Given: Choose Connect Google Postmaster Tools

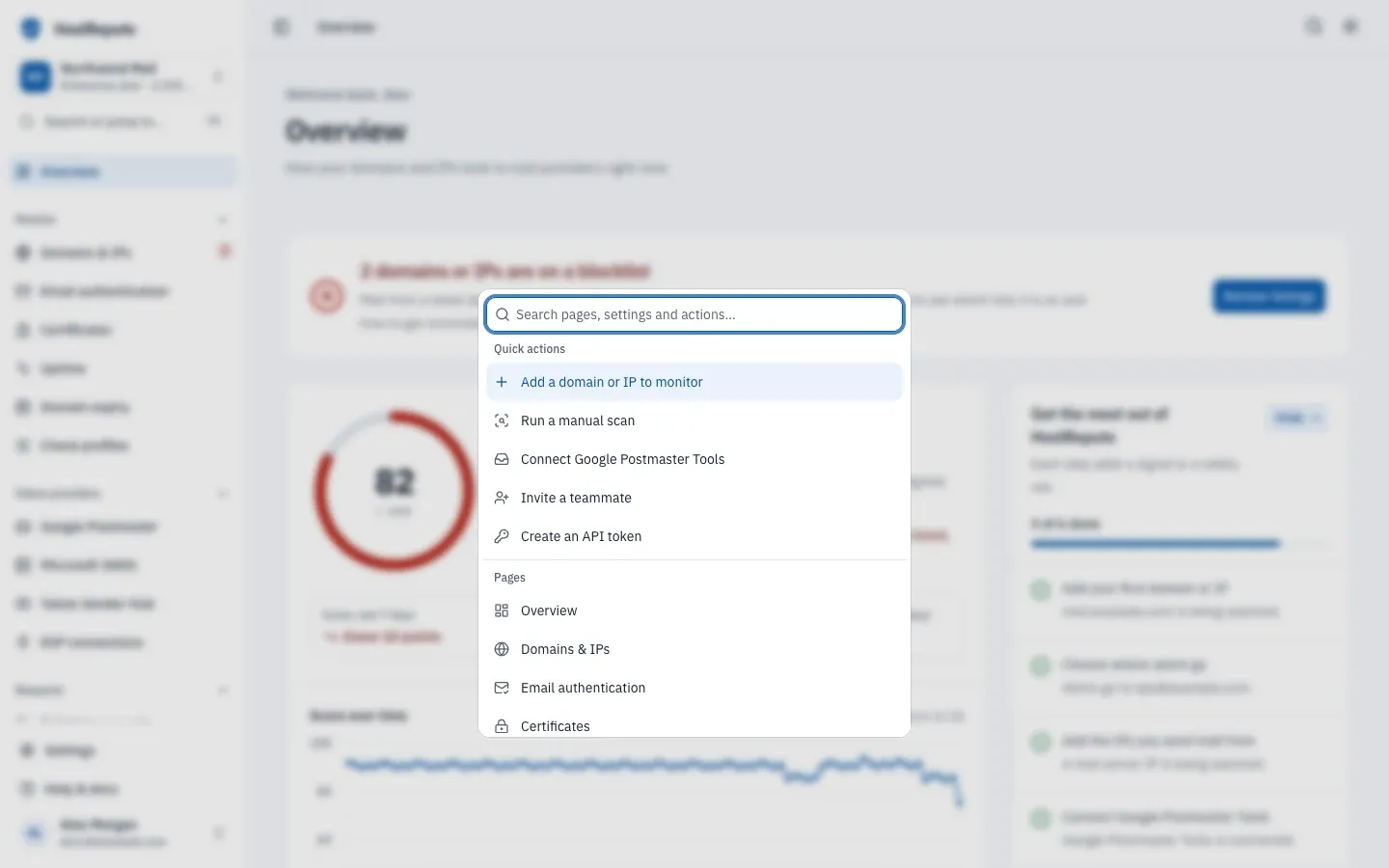Looking at the screenshot, I should click(x=694, y=459).
